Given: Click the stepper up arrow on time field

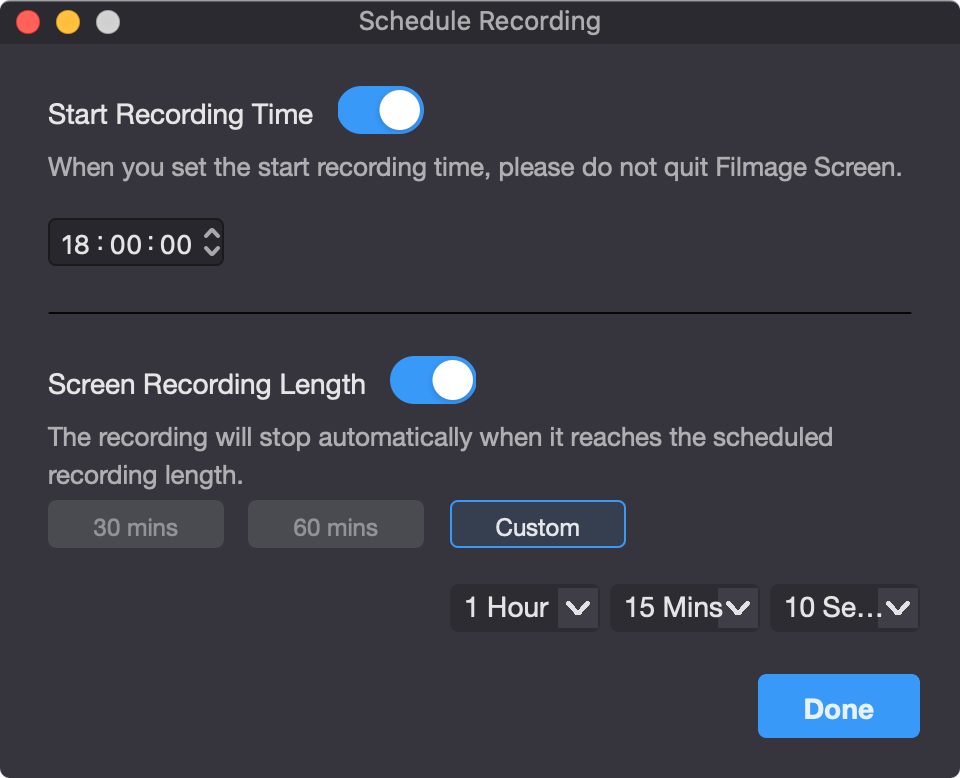Looking at the screenshot, I should (212, 233).
